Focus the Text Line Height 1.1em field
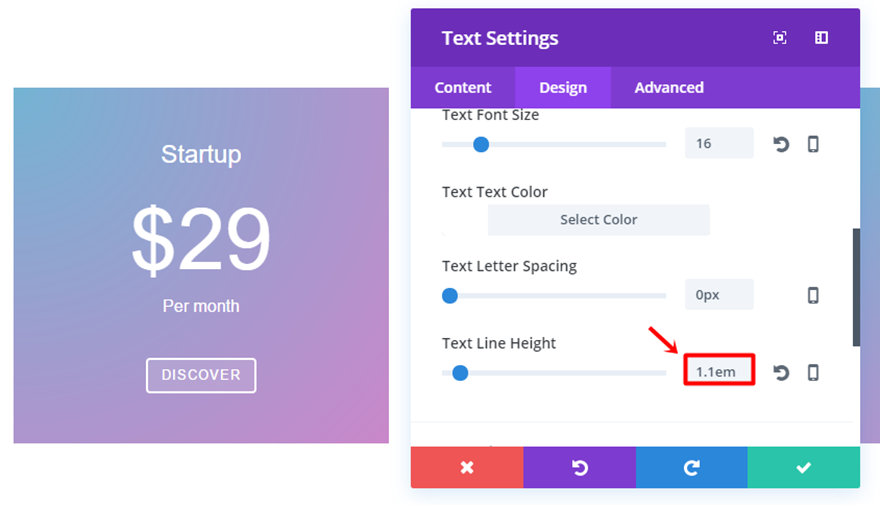The width and height of the screenshot is (880, 505). tap(718, 372)
